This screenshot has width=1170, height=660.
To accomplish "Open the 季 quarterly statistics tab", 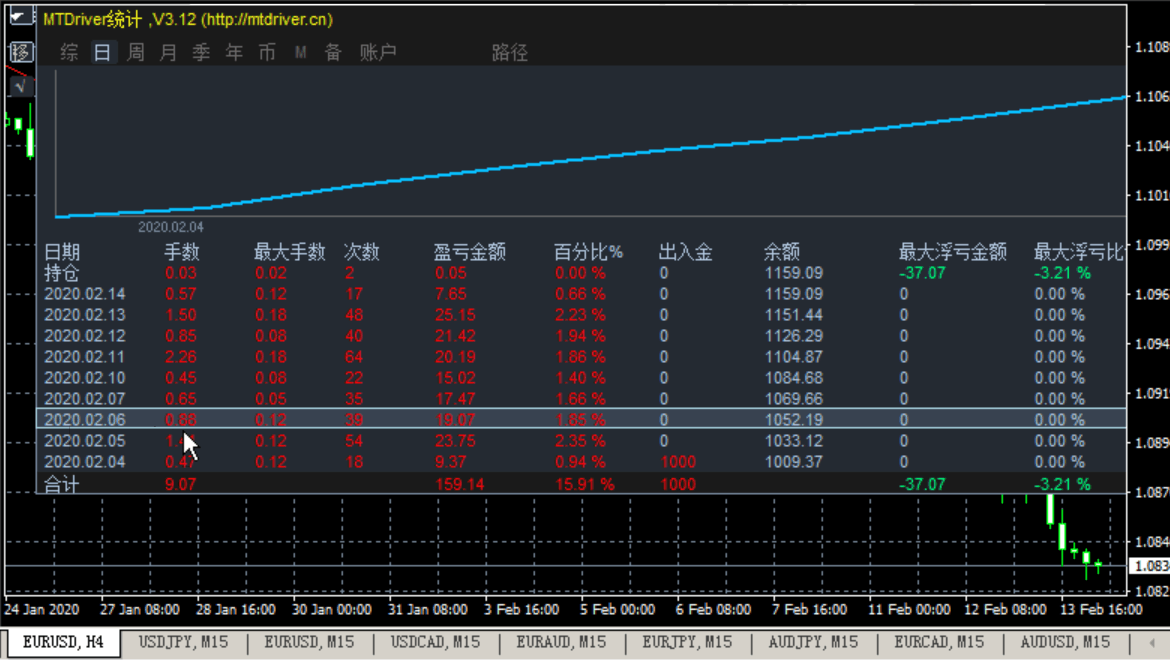I will pos(201,52).
